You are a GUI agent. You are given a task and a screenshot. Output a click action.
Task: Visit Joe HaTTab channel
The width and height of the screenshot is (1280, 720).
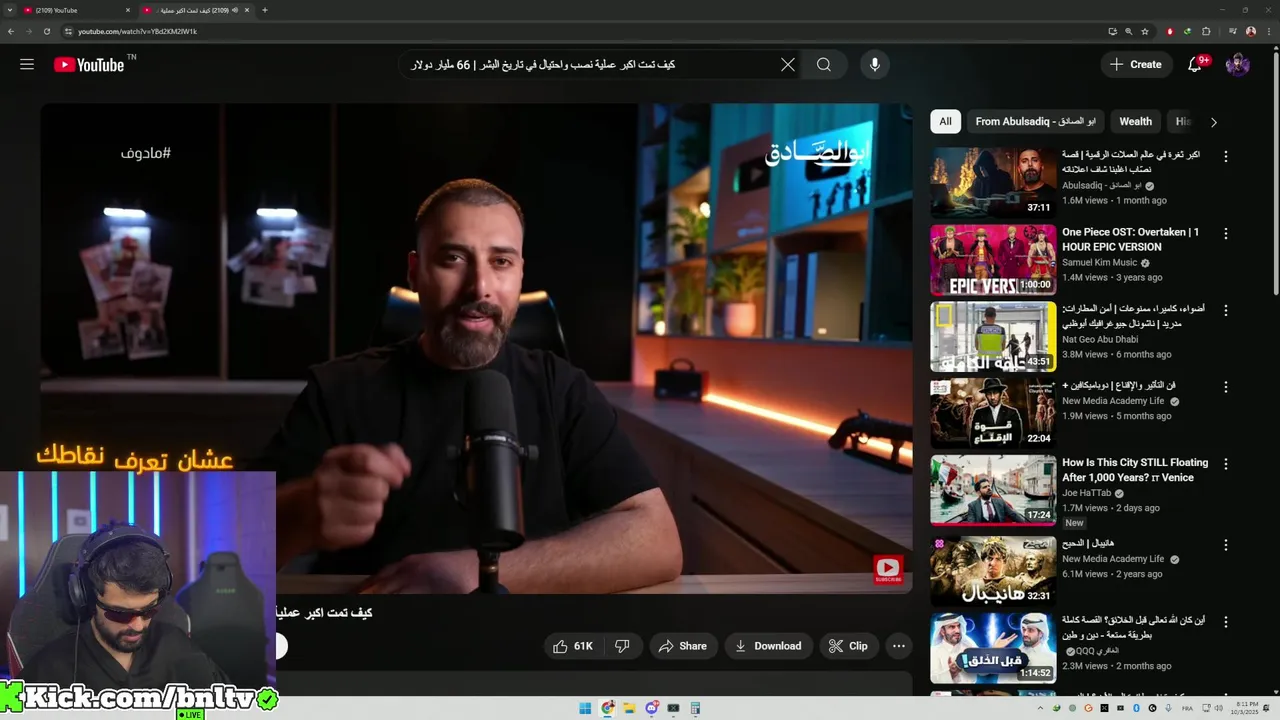tap(1086, 493)
